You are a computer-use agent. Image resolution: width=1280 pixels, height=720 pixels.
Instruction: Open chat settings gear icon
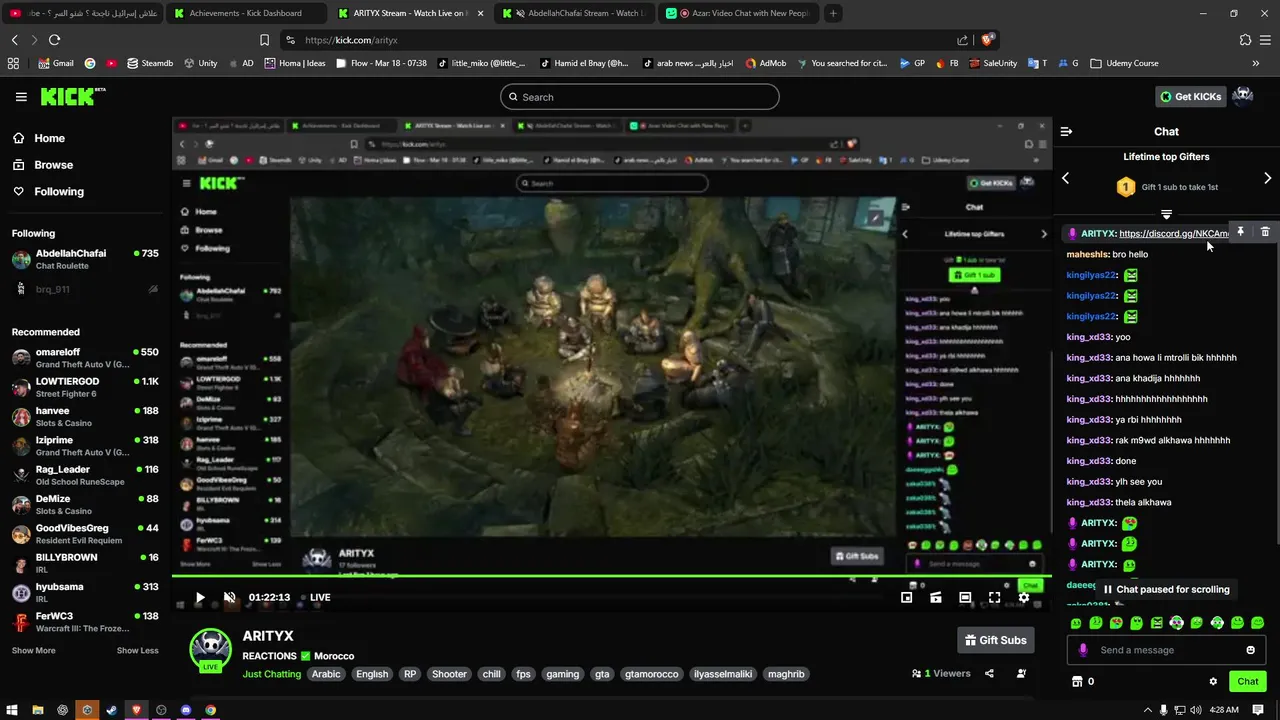point(1213,682)
